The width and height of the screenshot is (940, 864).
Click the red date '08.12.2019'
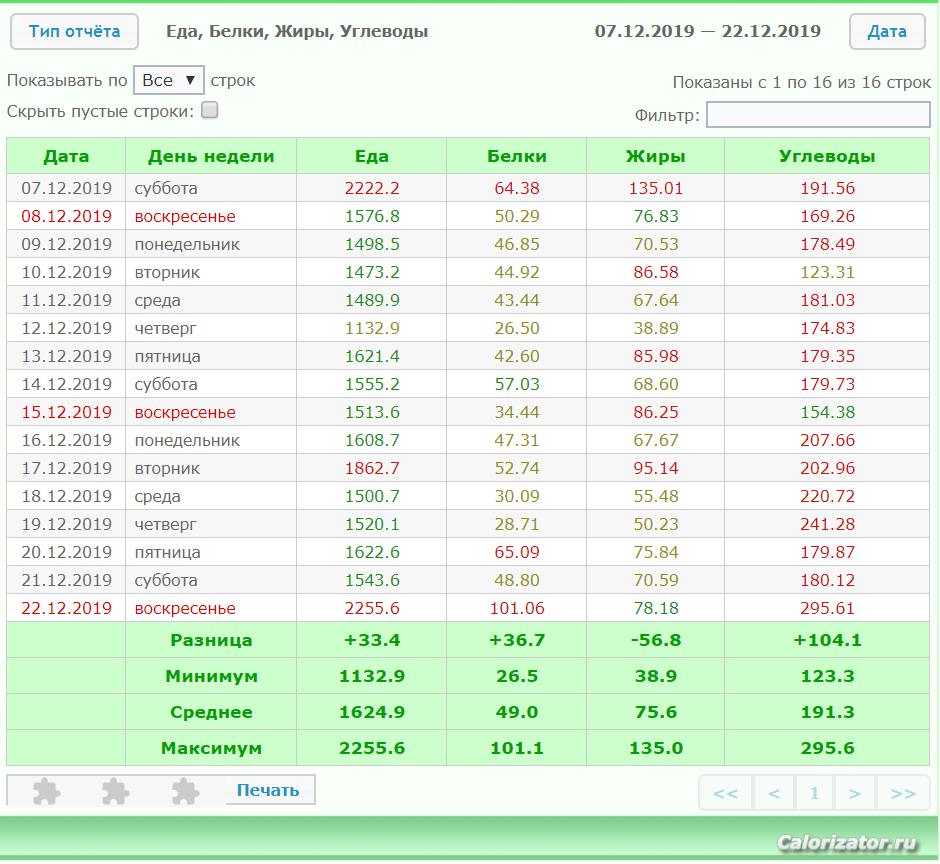pos(67,216)
